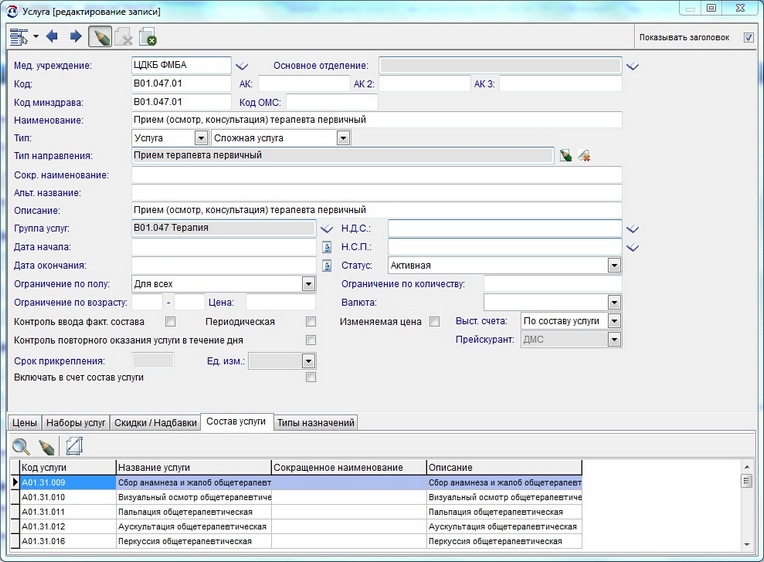
Task: Select the Состав услуги tab
Action: pos(236,421)
